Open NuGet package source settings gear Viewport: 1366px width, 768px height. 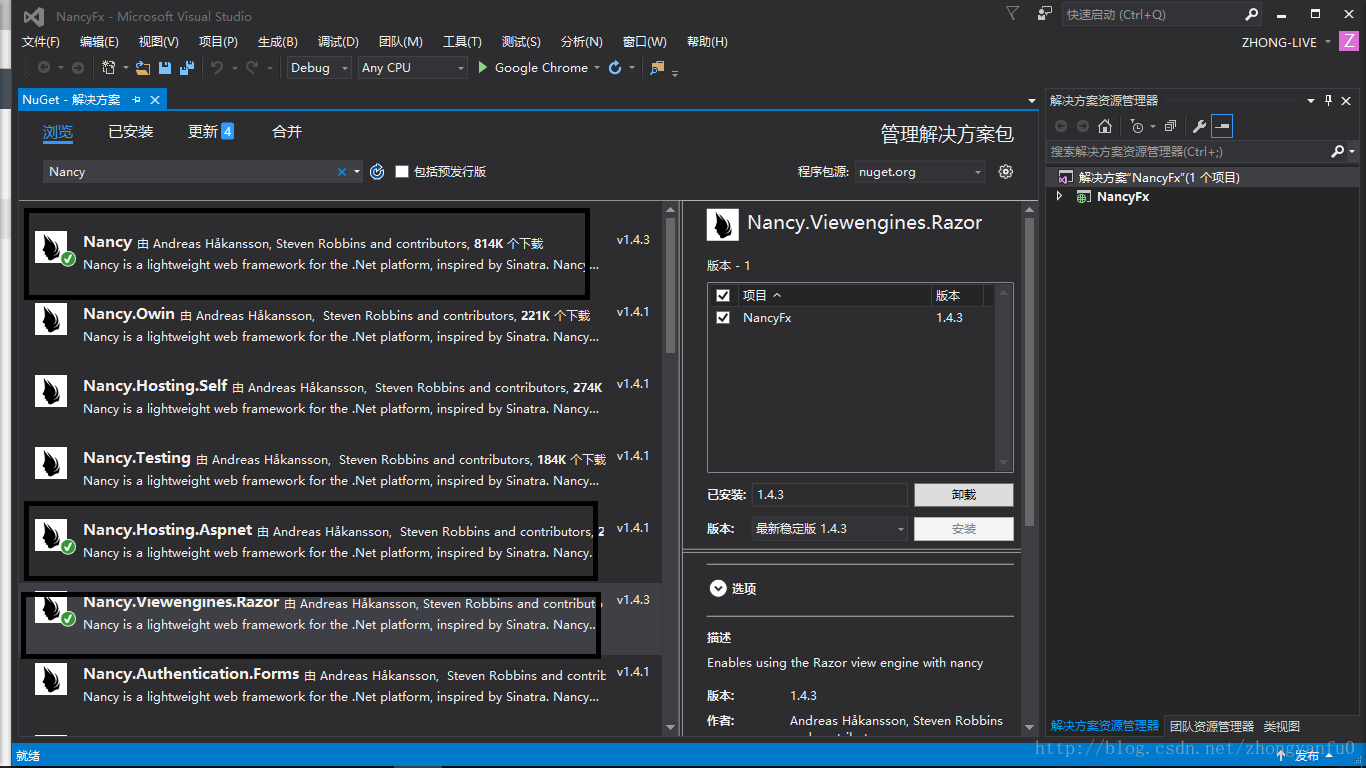pyautogui.click(x=1006, y=172)
